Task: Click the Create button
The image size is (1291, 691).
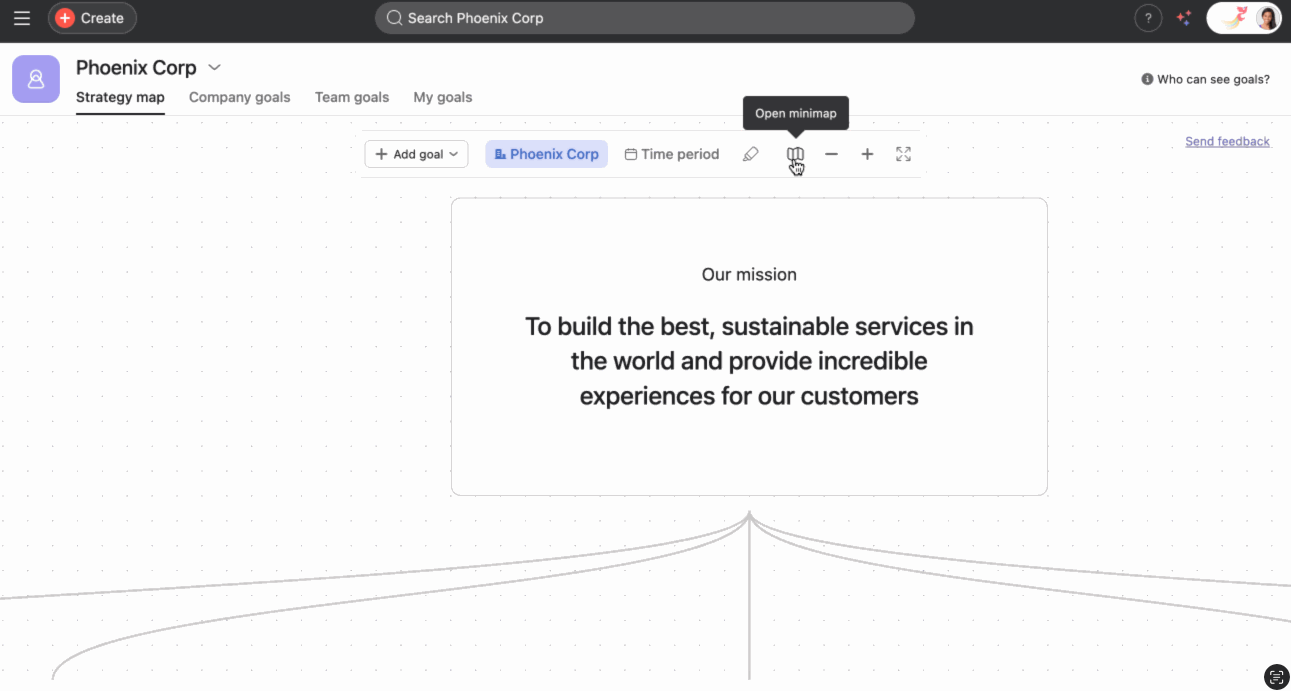Action: [x=92, y=18]
